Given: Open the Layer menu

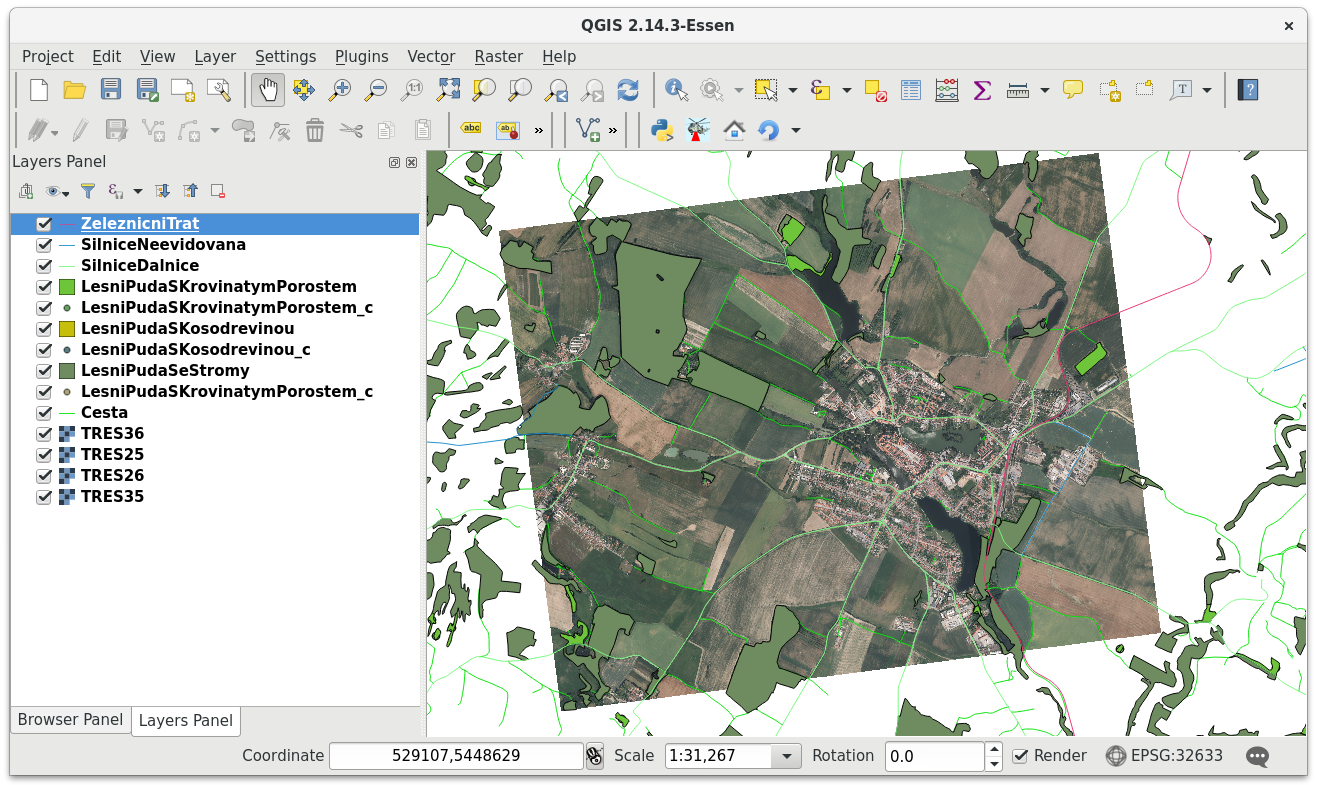Looking at the screenshot, I should [215, 56].
